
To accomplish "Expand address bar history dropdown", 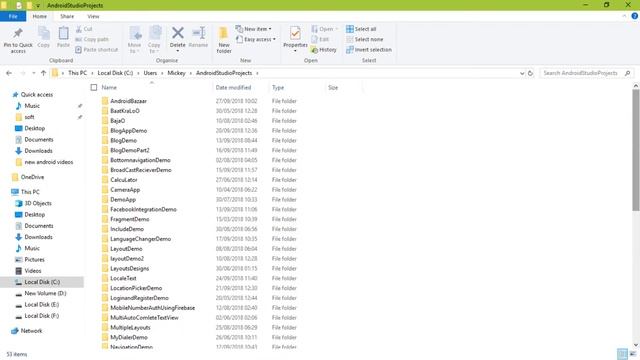I will pyautogui.click(x=522, y=73).
